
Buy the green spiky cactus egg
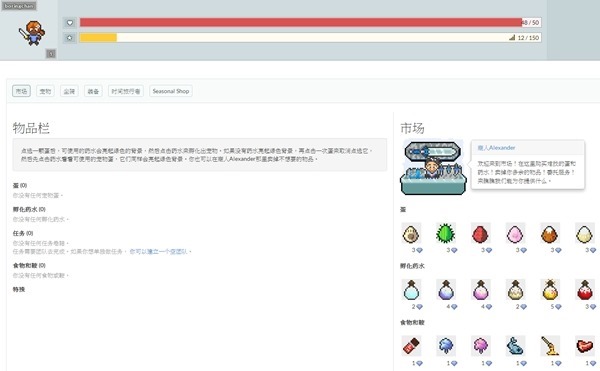446,233
